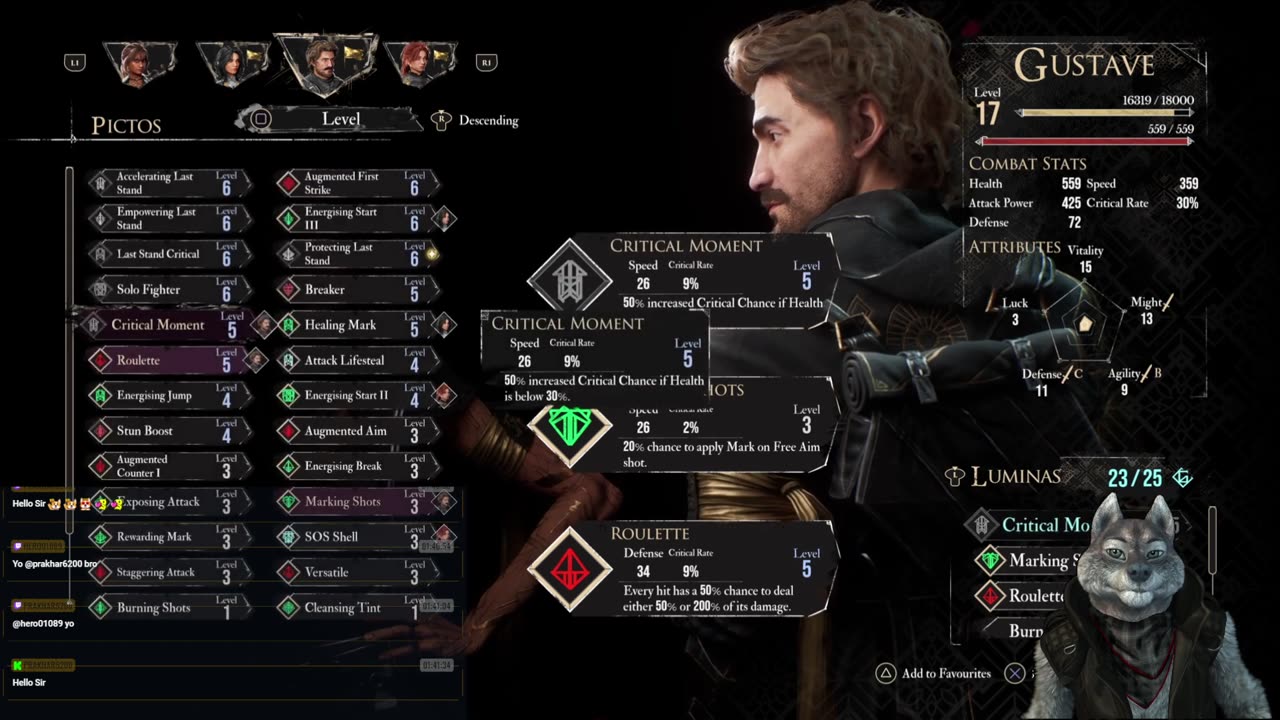The image size is (1280, 720).
Task: Pick the Cleansing Tint picto
Action: tap(353, 608)
